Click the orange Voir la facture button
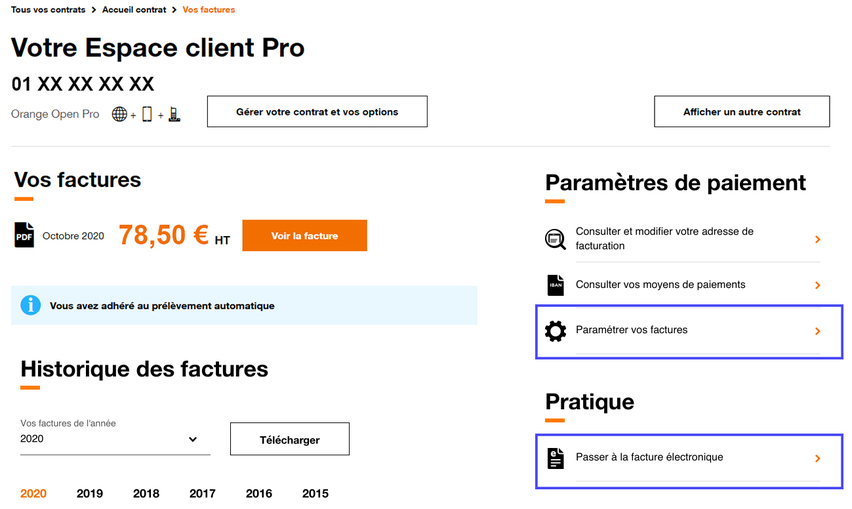 304,236
